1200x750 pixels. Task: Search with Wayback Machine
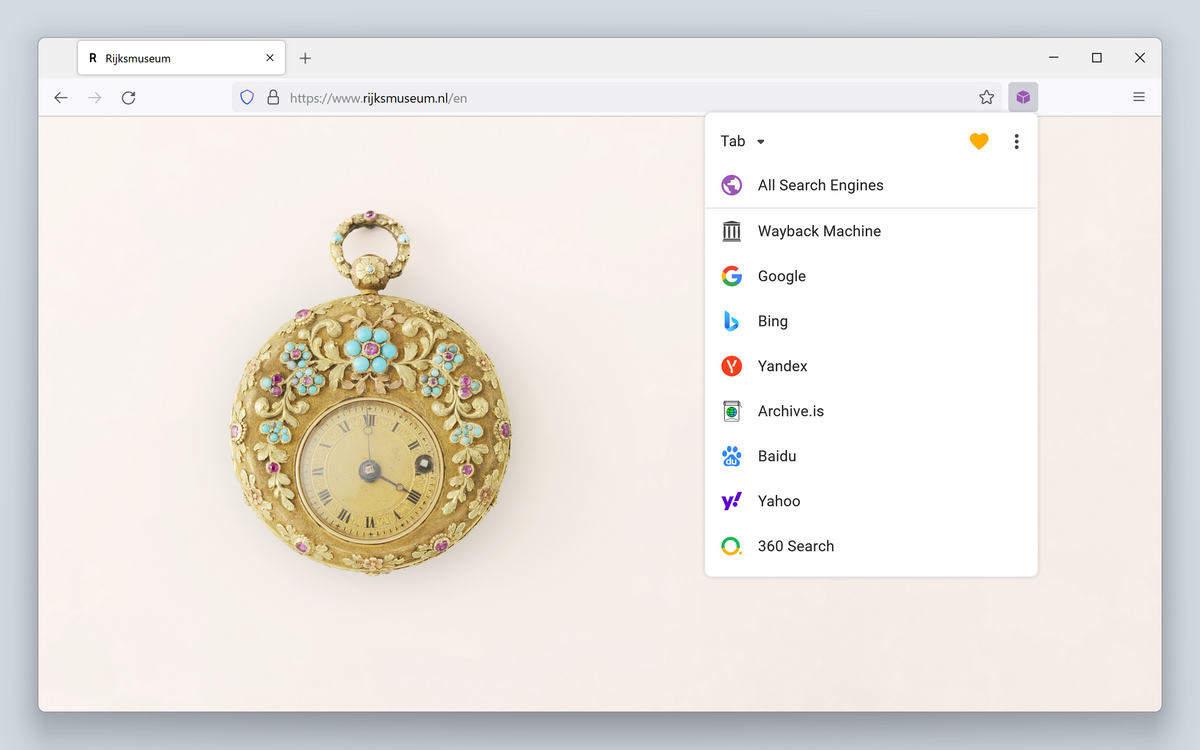point(871,231)
